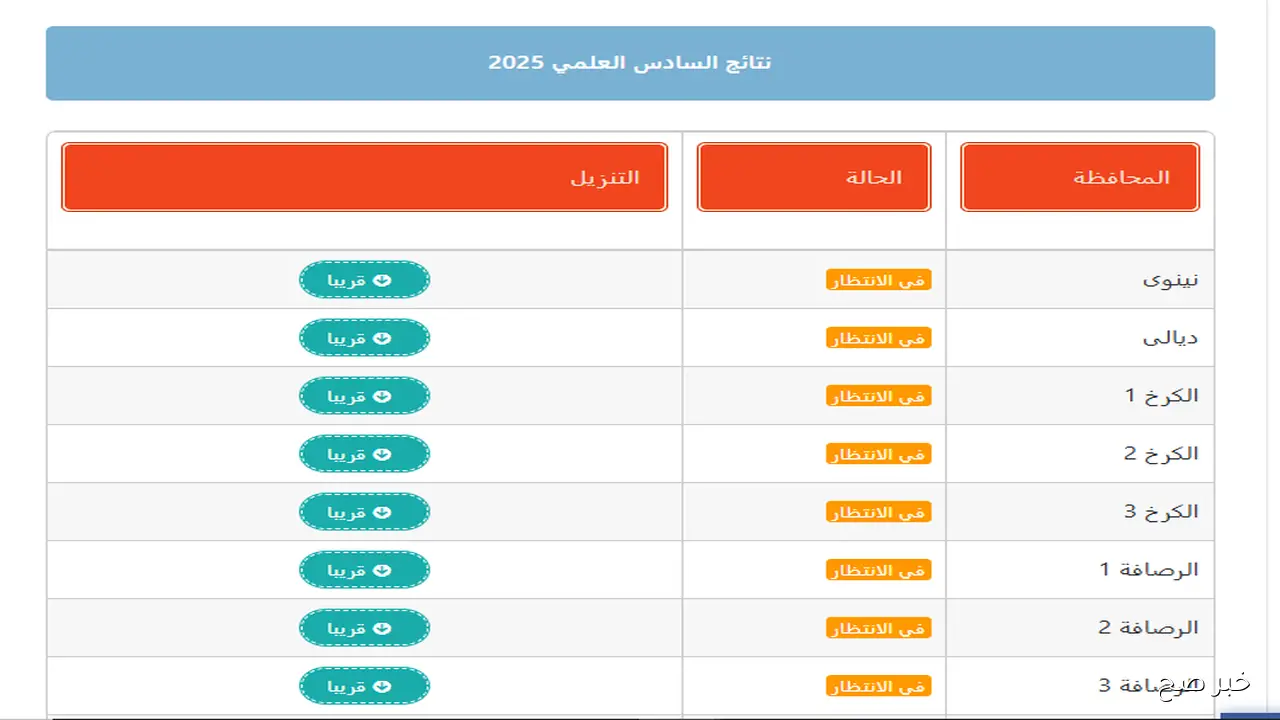The height and width of the screenshot is (720, 1280).
Task: Click the download icon for الرصافة 3 row
Action: pyautogui.click(x=382, y=686)
